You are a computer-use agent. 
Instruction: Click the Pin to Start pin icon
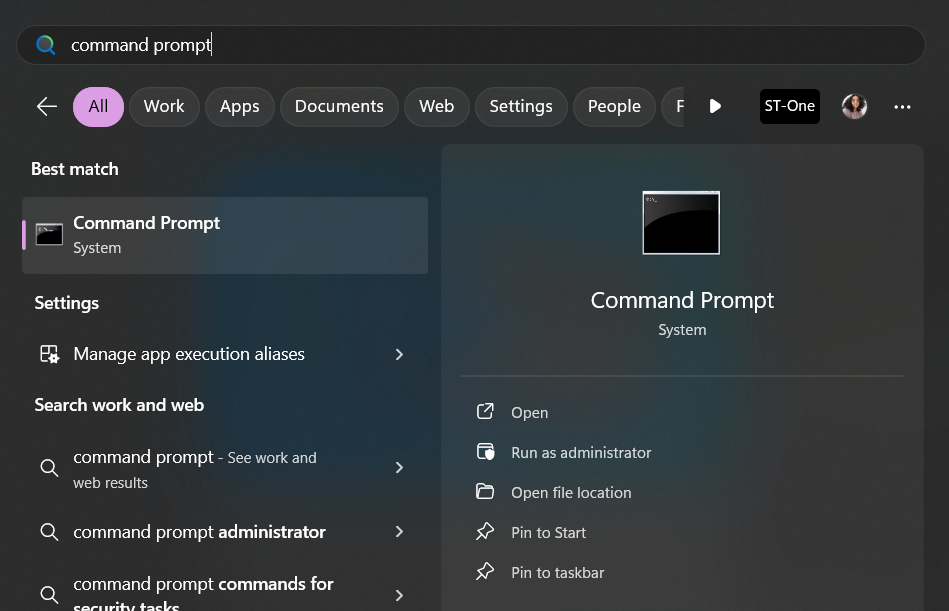pyautogui.click(x=485, y=532)
